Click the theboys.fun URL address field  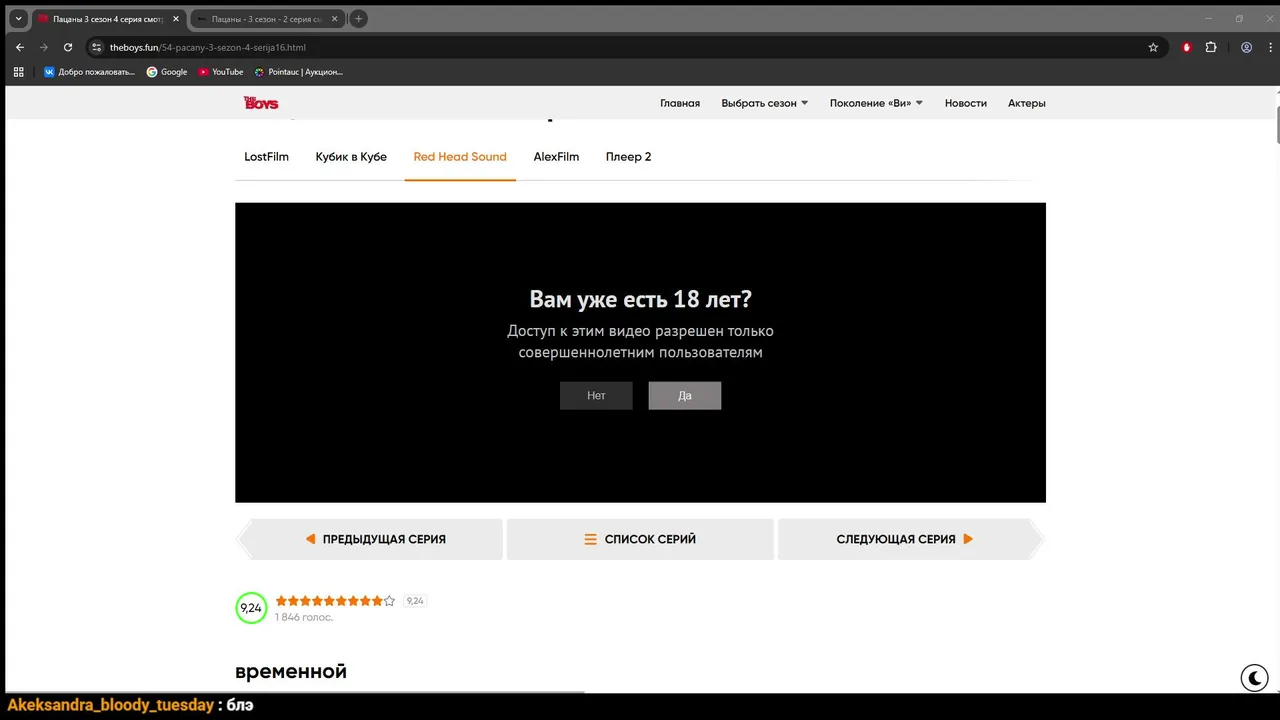[620, 47]
